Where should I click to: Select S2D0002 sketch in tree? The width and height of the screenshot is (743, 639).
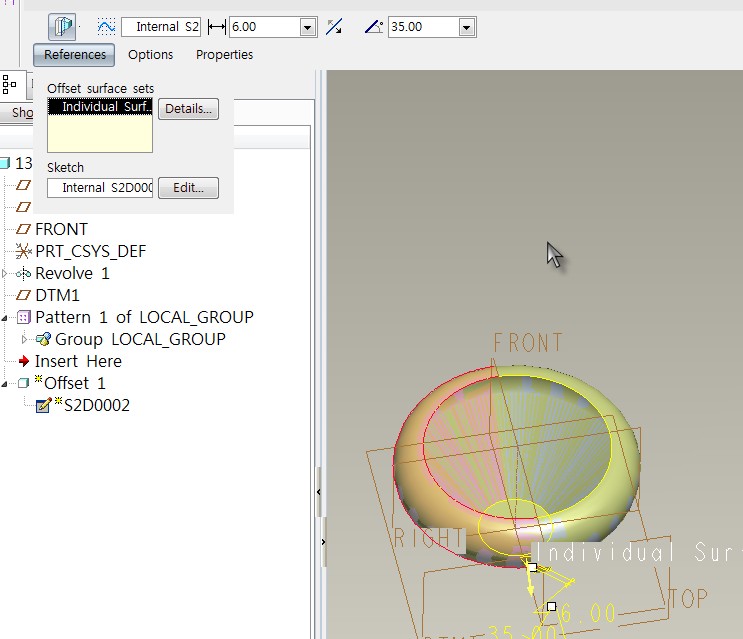(x=97, y=405)
